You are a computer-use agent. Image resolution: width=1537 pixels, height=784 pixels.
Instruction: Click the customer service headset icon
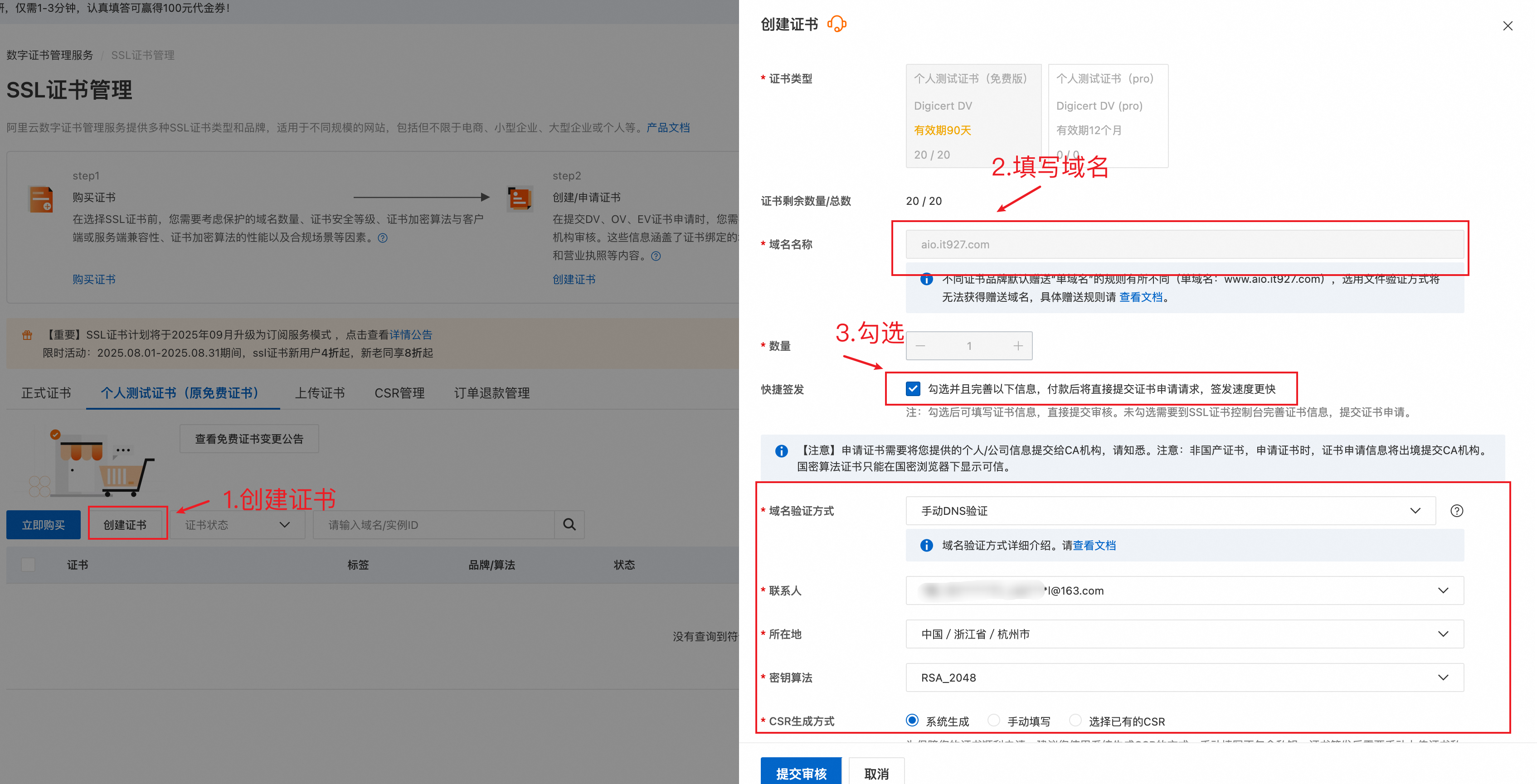coord(837,24)
